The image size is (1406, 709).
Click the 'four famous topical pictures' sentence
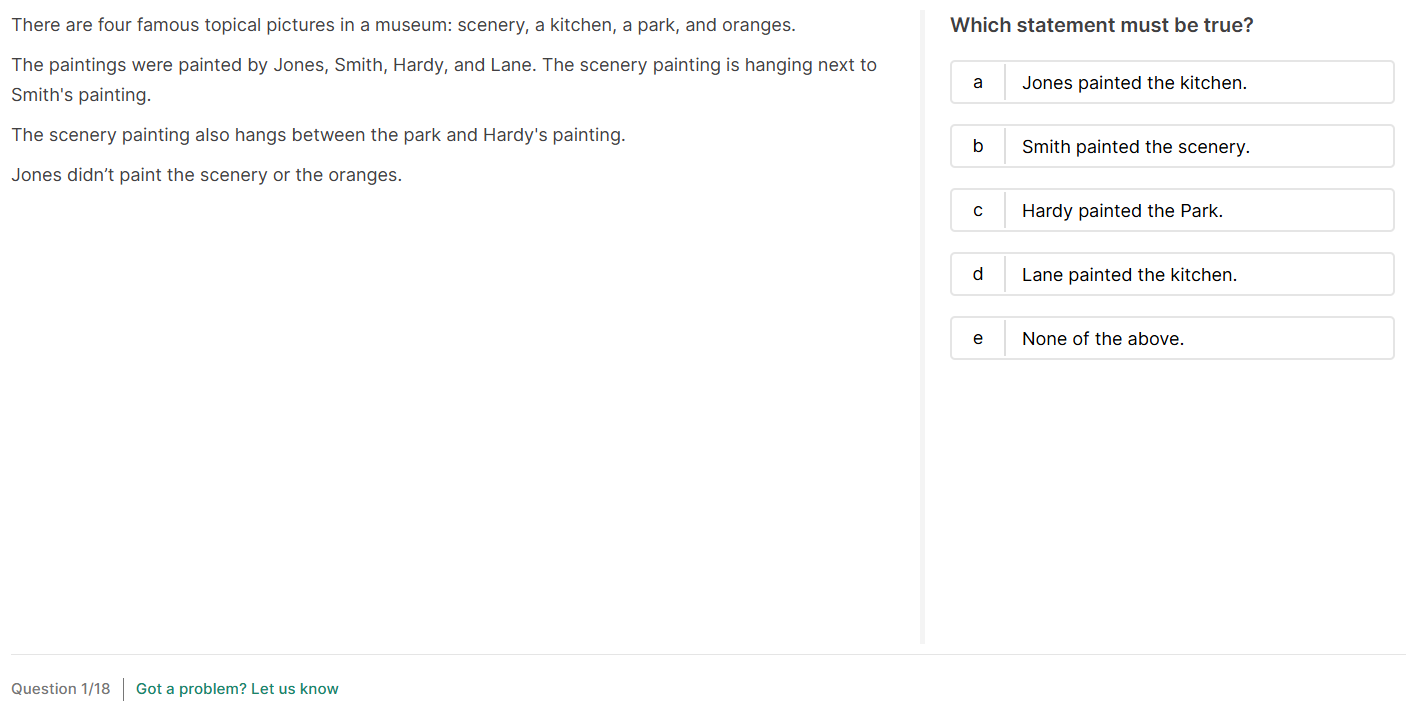click(x=403, y=25)
